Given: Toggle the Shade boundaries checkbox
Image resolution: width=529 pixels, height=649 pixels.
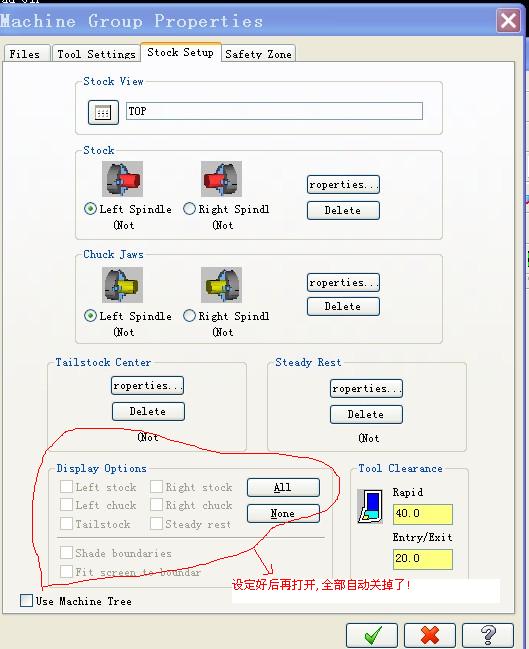Looking at the screenshot, I should pyautogui.click(x=66, y=552).
